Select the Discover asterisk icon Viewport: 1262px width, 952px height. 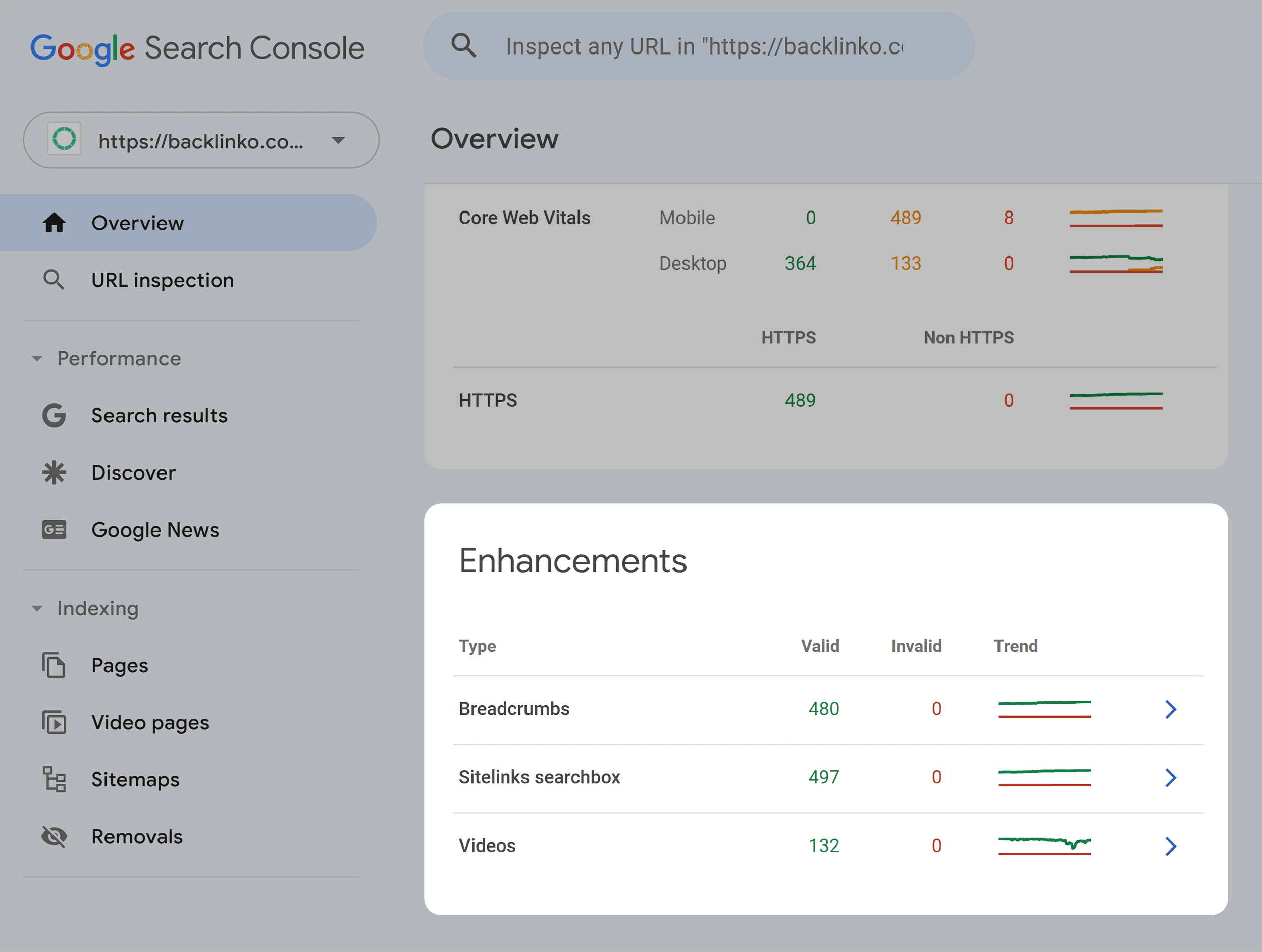(53, 472)
